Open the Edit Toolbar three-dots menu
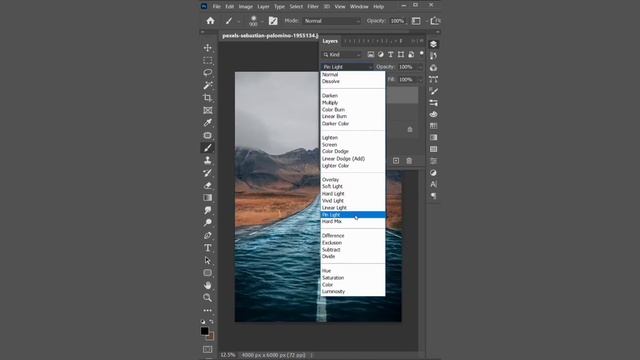640x360 pixels. tap(207, 311)
